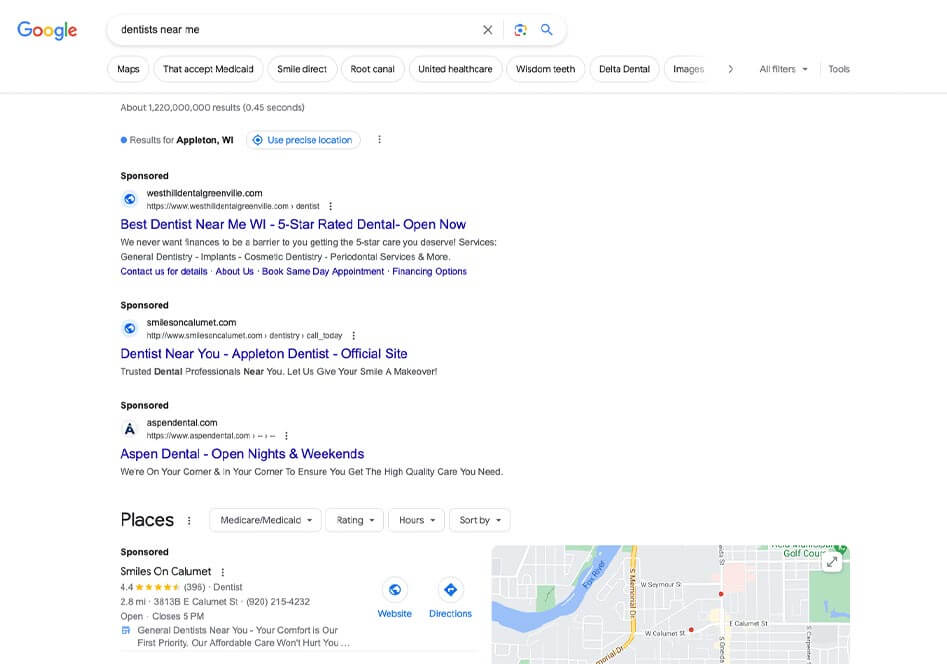The height and width of the screenshot is (664, 947).
Task: Select the Root canal filter chip
Action: pos(372,69)
